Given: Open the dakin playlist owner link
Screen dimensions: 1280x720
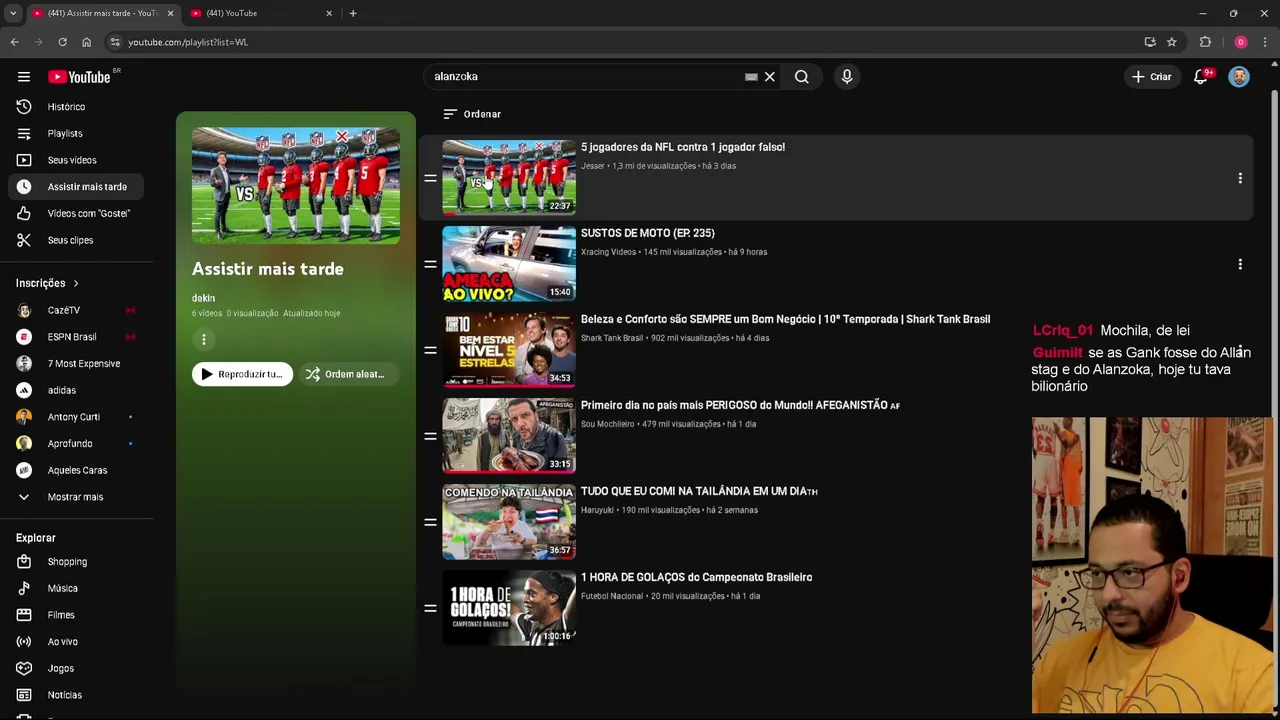Looking at the screenshot, I should (x=203, y=298).
